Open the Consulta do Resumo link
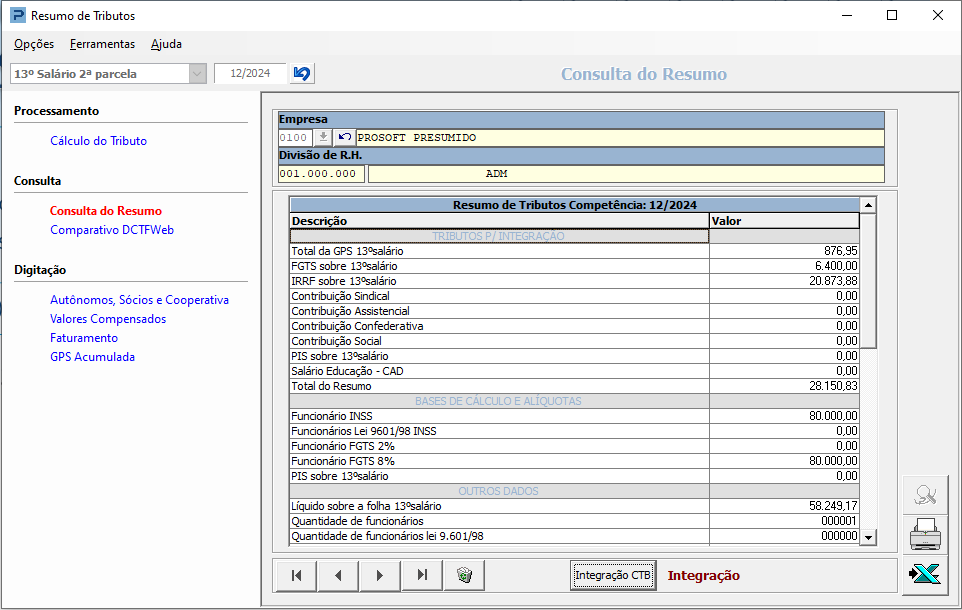 (106, 210)
